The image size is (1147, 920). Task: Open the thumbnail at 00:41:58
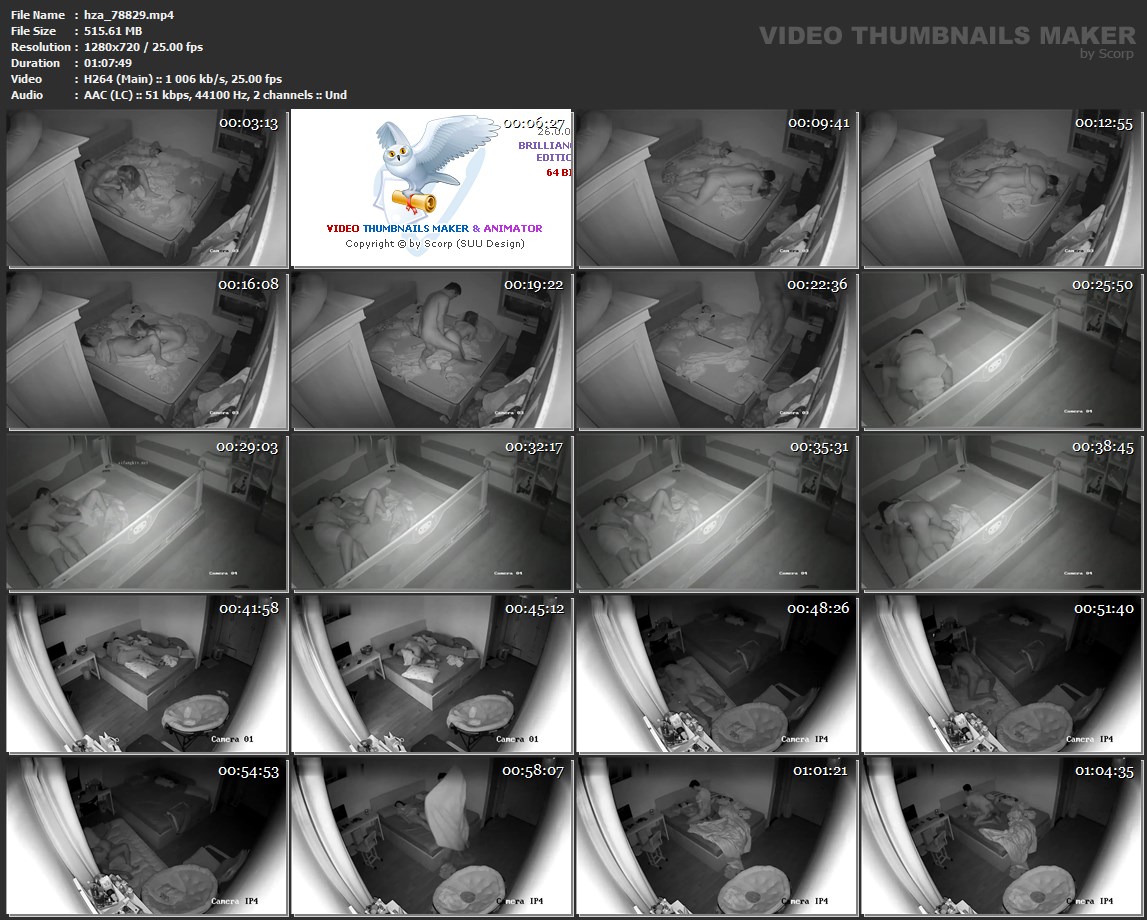(x=147, y=674)
